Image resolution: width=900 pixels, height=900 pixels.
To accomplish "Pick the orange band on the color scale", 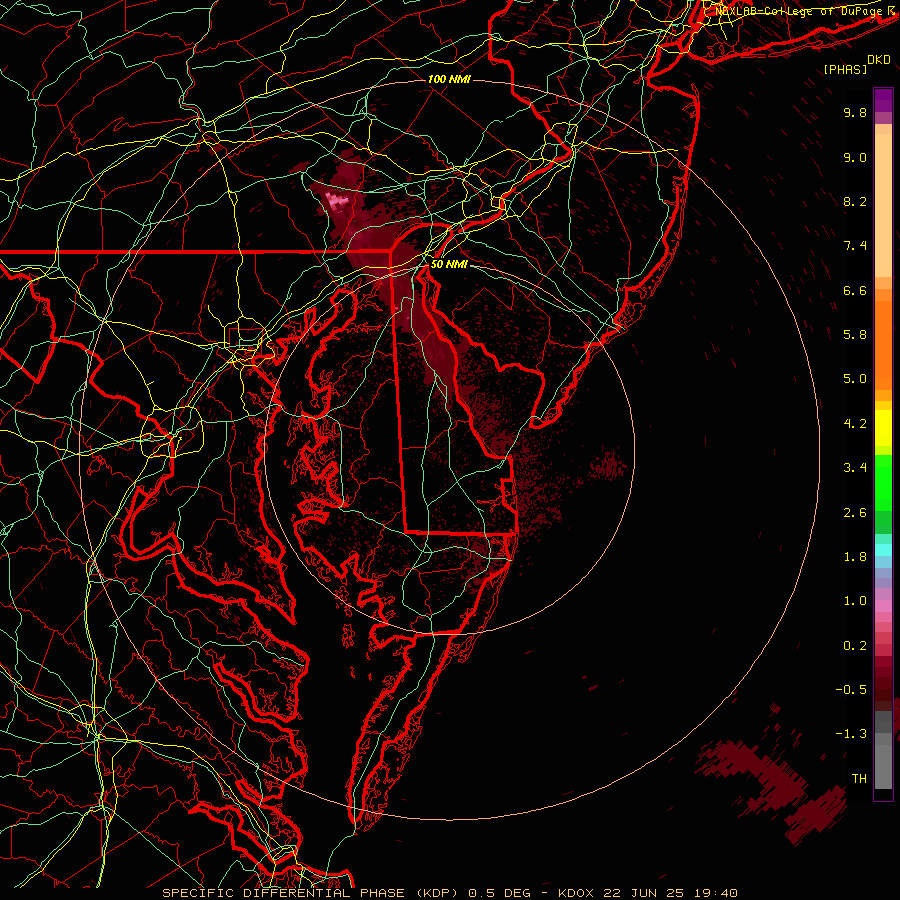I will point(883,344).
